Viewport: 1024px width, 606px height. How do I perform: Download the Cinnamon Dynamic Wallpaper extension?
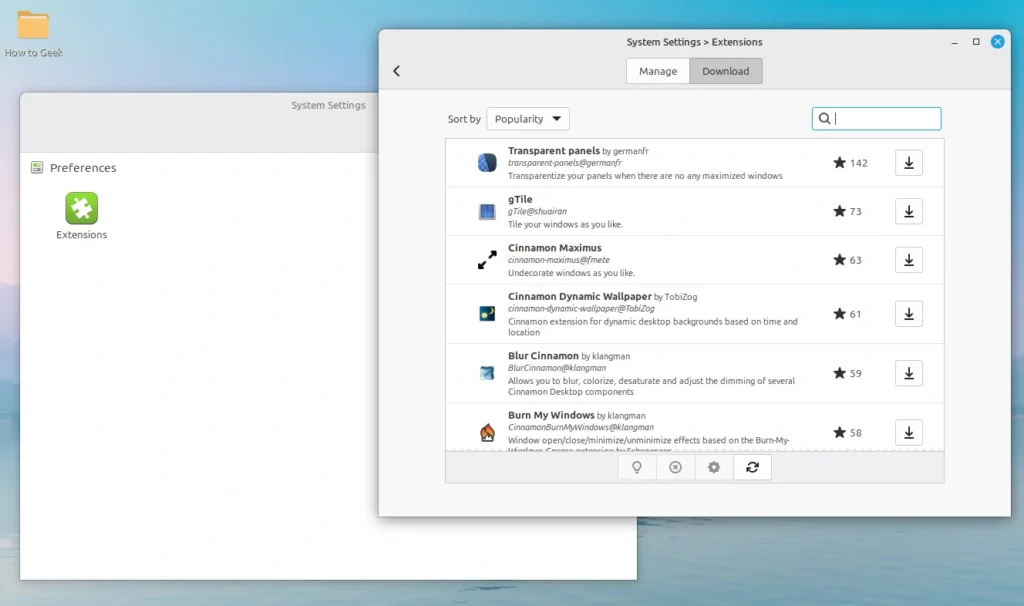908,313
